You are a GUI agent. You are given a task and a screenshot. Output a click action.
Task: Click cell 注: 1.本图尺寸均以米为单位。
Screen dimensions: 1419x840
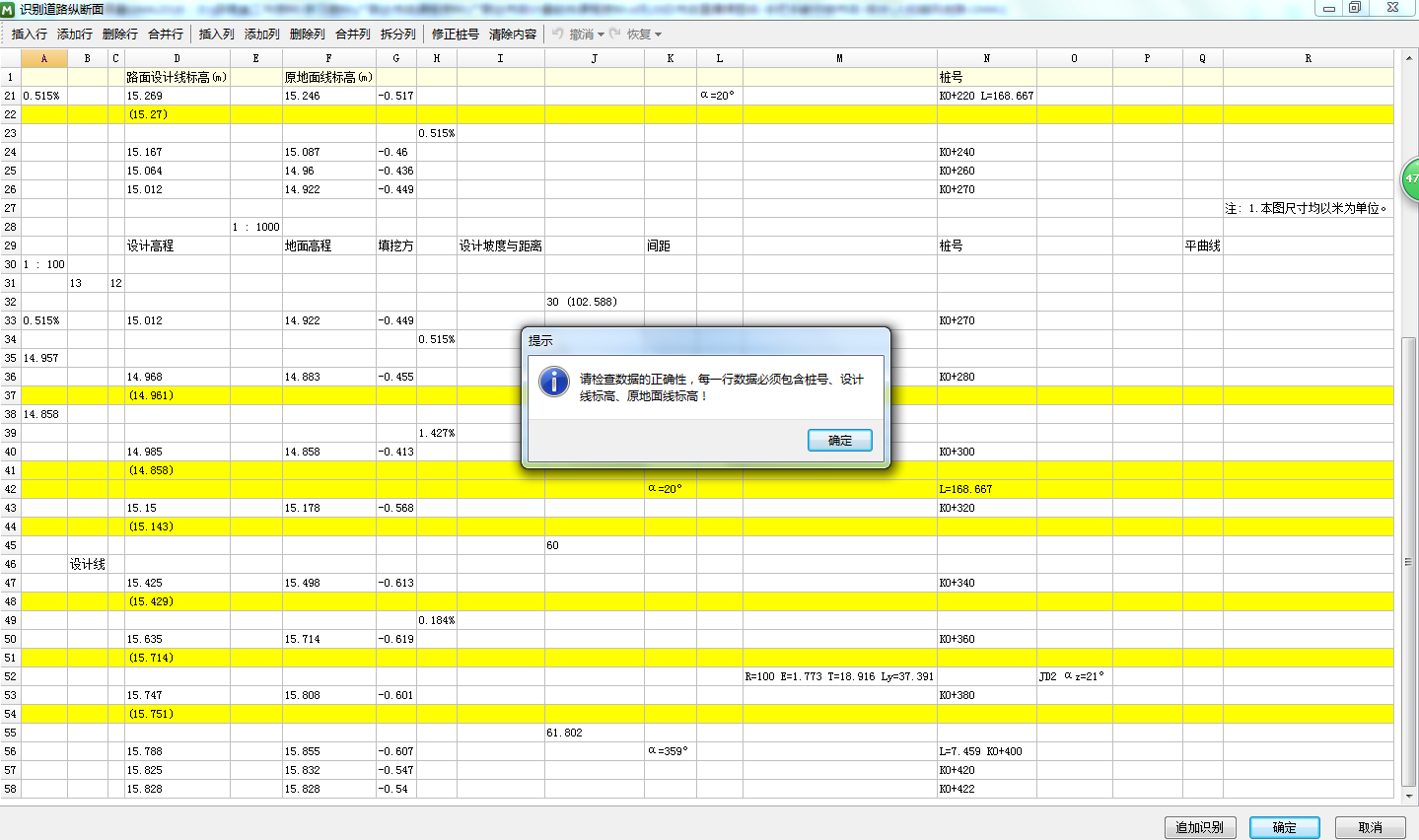pos(1309,208)
